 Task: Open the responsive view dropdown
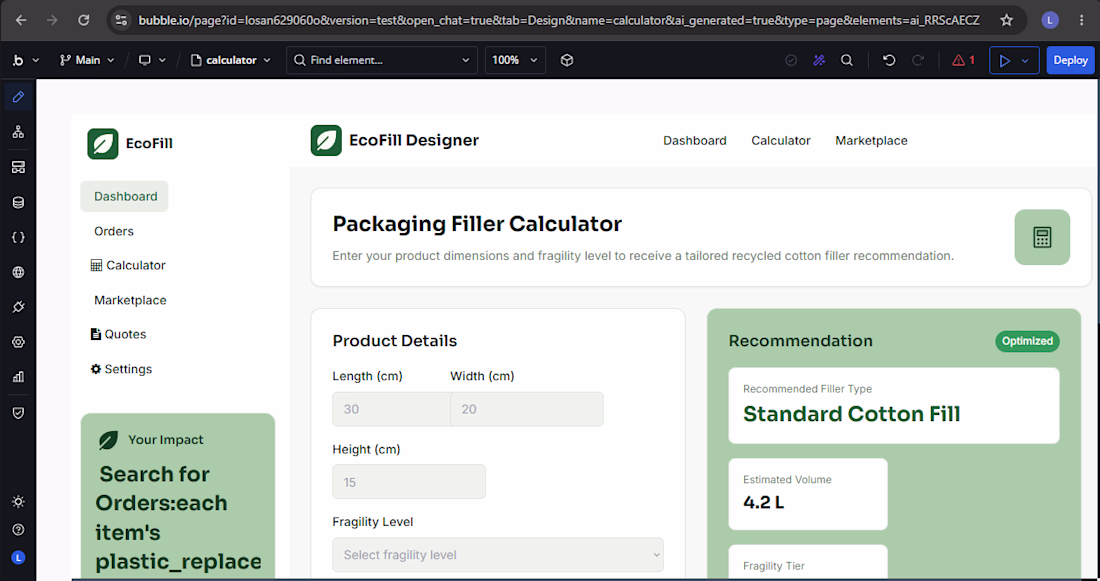tap(152, 60)
